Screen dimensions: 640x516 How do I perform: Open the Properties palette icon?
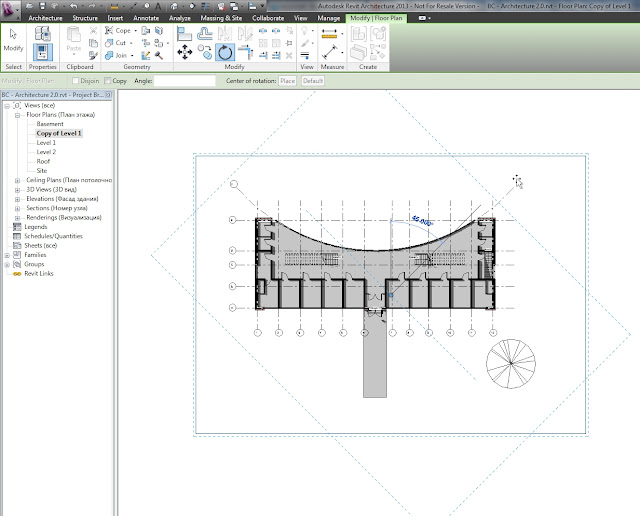44,52
